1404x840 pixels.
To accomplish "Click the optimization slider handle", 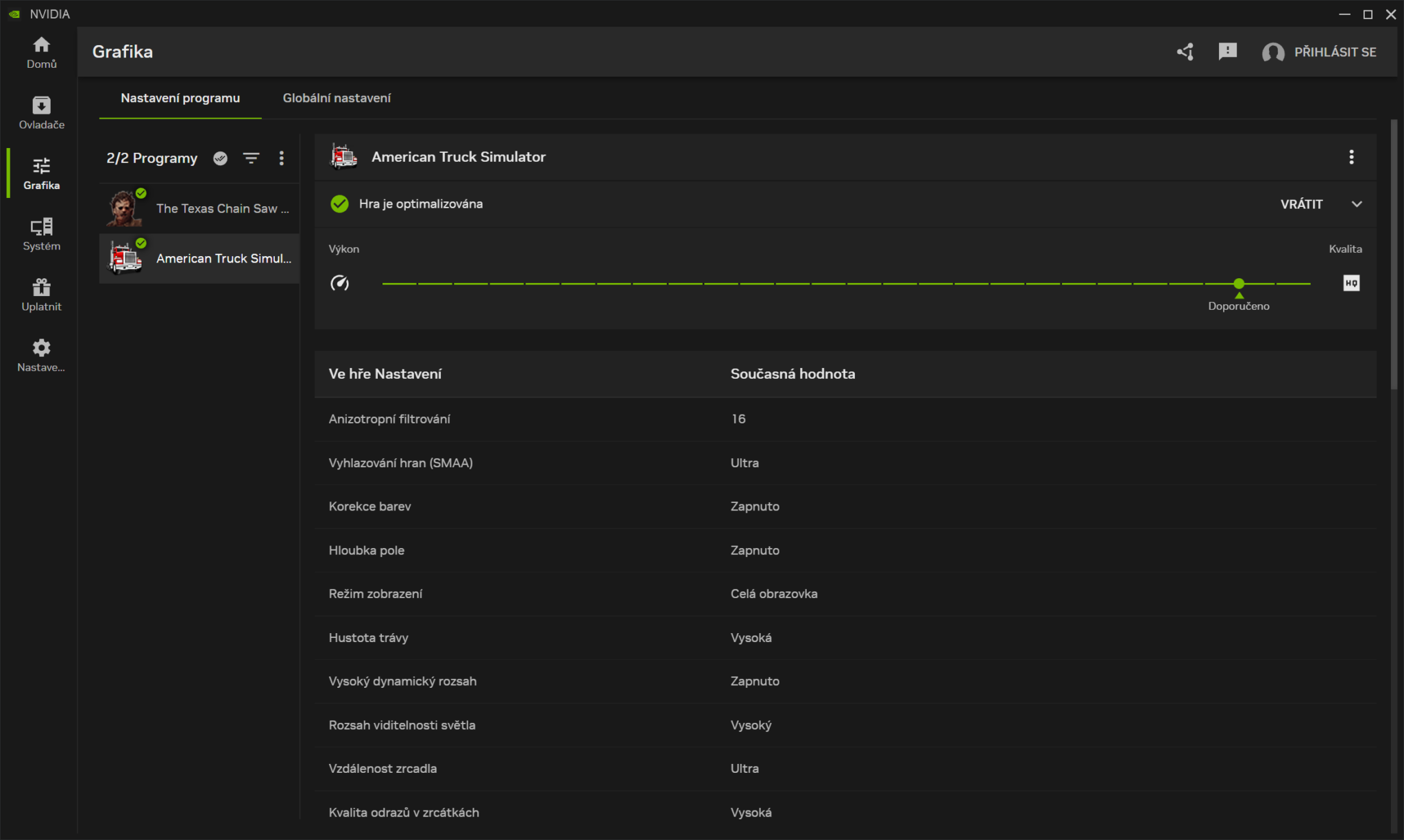I will tap(1239, 283).
